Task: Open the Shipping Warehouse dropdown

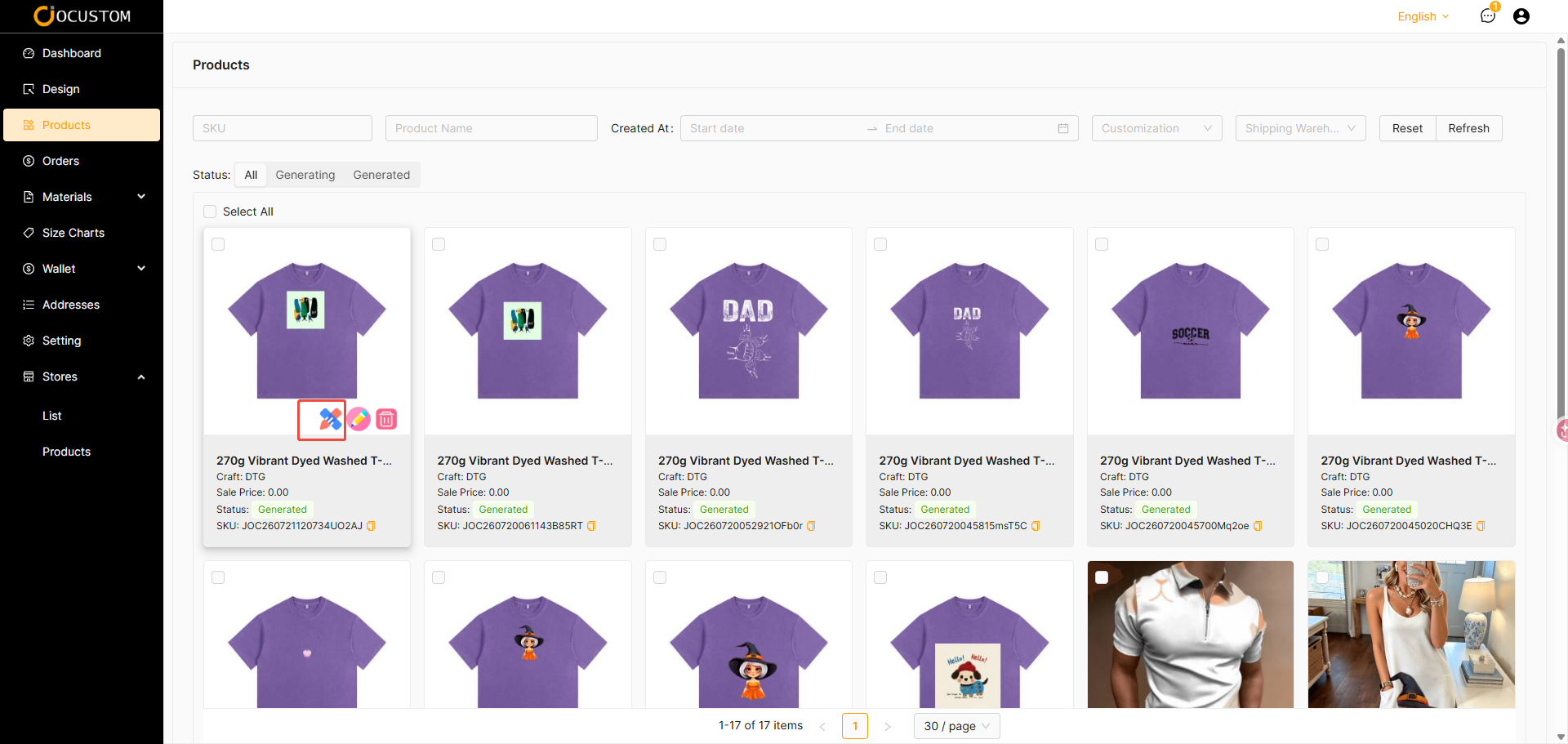Action: (1300, 128)
